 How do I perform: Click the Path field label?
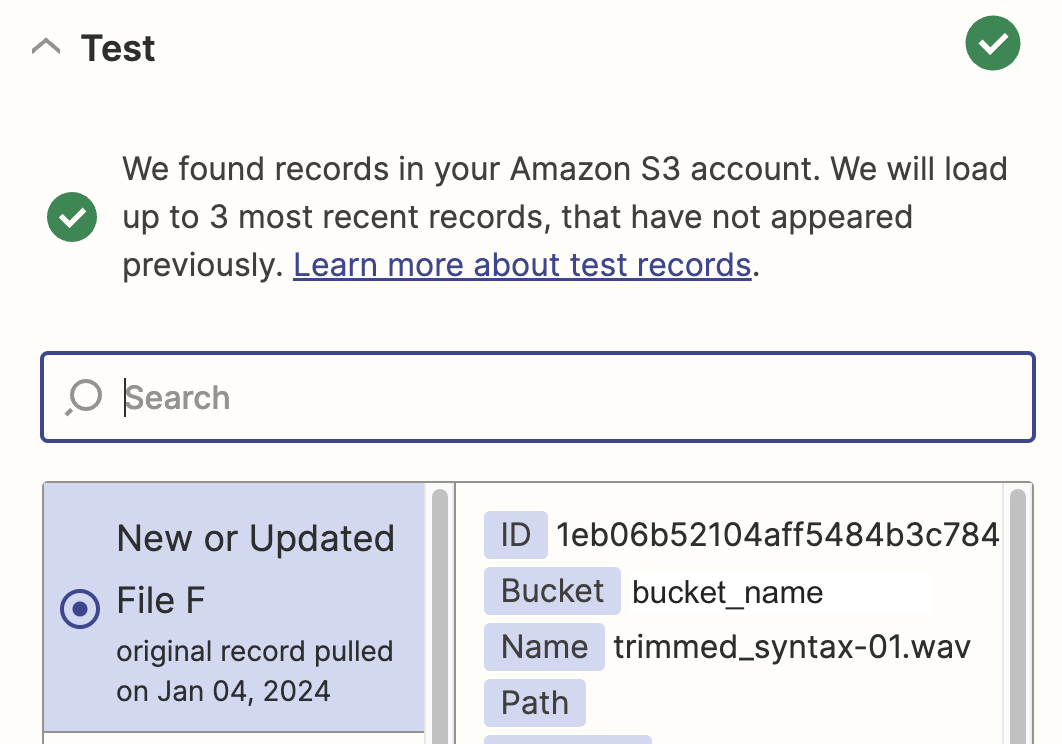coord(534,703)
